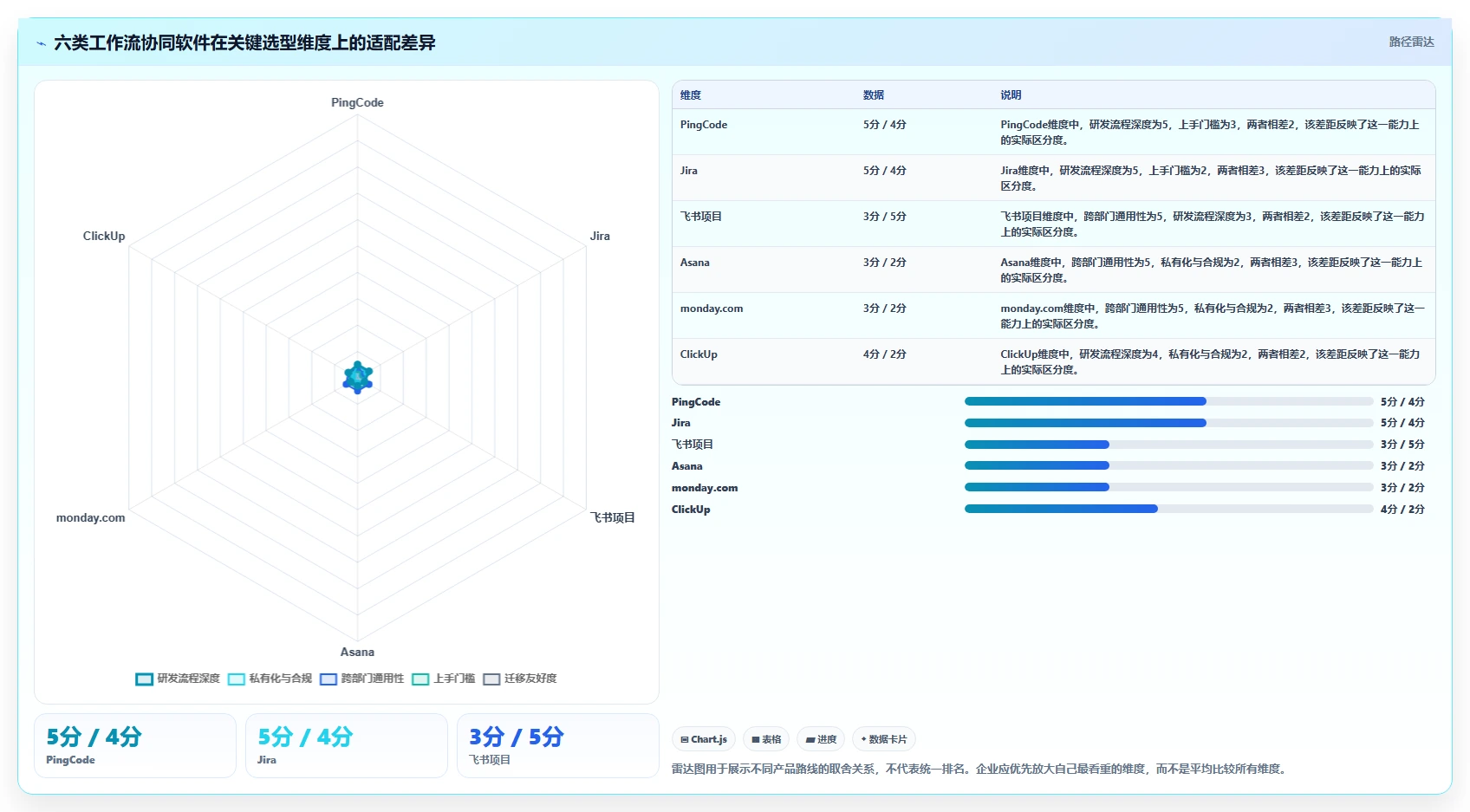Toggle the 迁移友好度 legend series
Viewport: 1470px width, 812px height.
[x=520, y=679]
